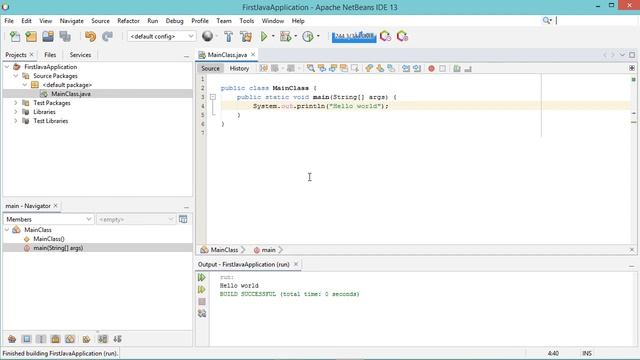Screen dimensions: 640x360
Task: Switch to the Files tab
Action: pyautogui.click(x=50, y=55)
